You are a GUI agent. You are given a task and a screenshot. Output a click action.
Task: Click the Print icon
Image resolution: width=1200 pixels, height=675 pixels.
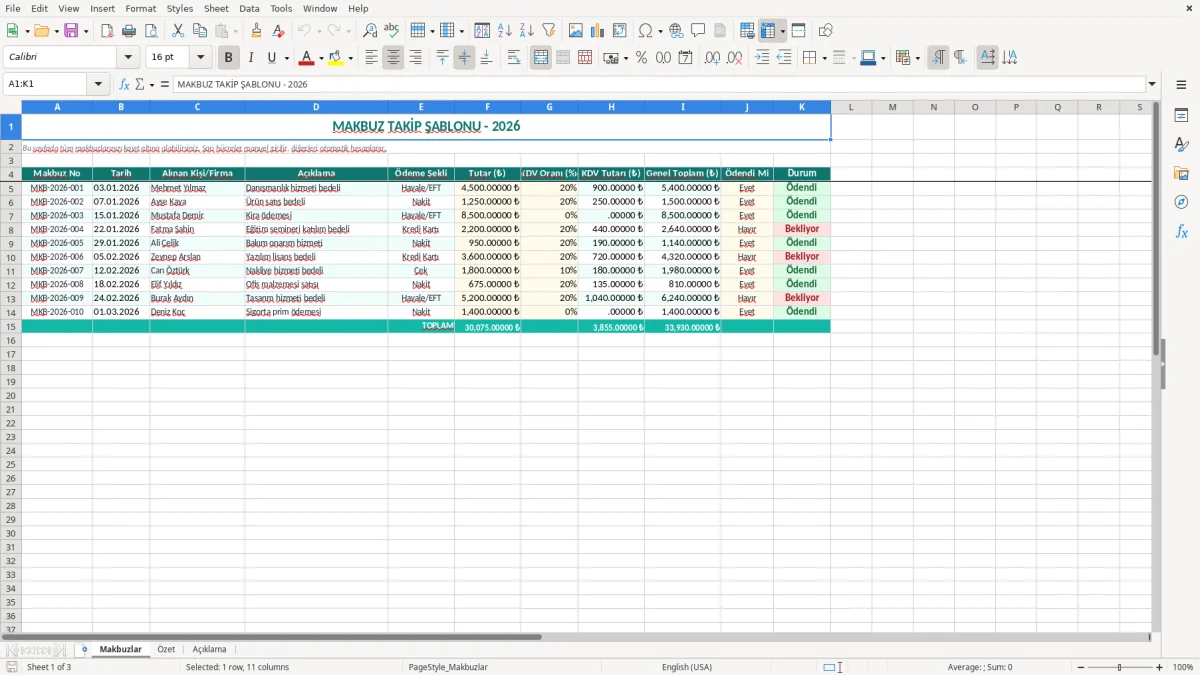pos(129,31)
